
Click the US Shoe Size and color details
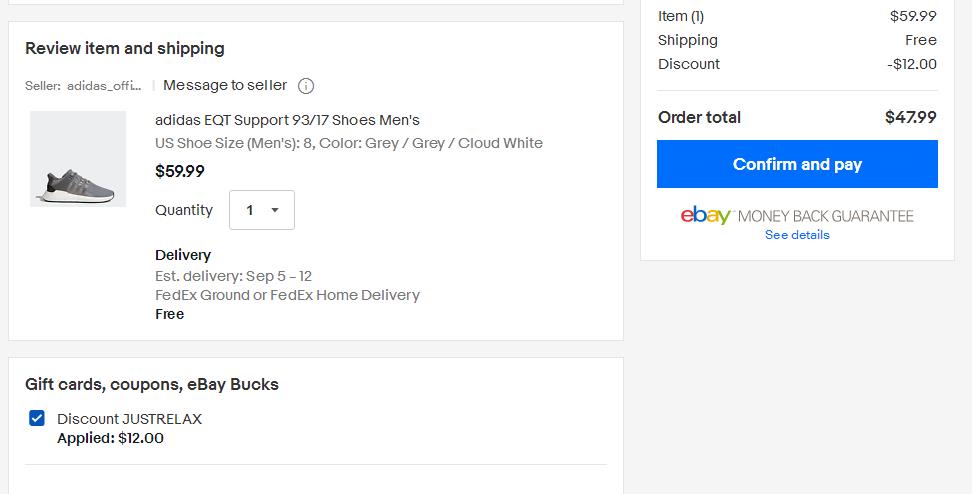click(349, 143)
